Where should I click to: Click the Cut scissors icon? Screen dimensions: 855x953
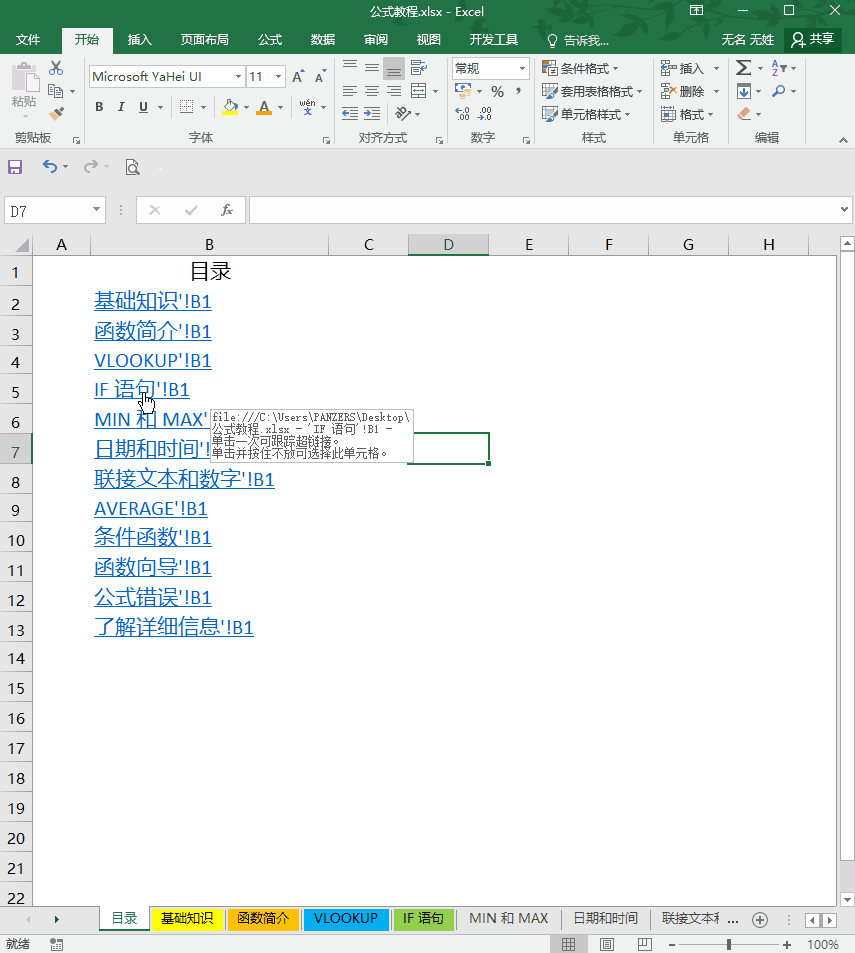tap(56, 67)
